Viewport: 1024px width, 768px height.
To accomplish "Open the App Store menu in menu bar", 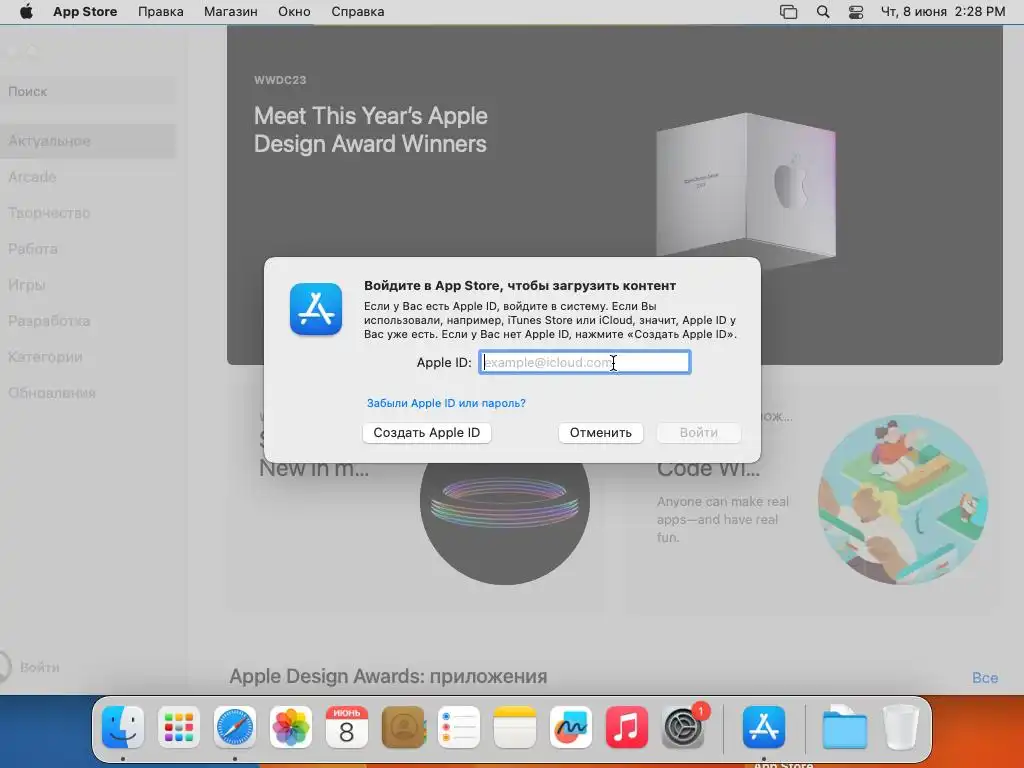I will tap(85, 12).
